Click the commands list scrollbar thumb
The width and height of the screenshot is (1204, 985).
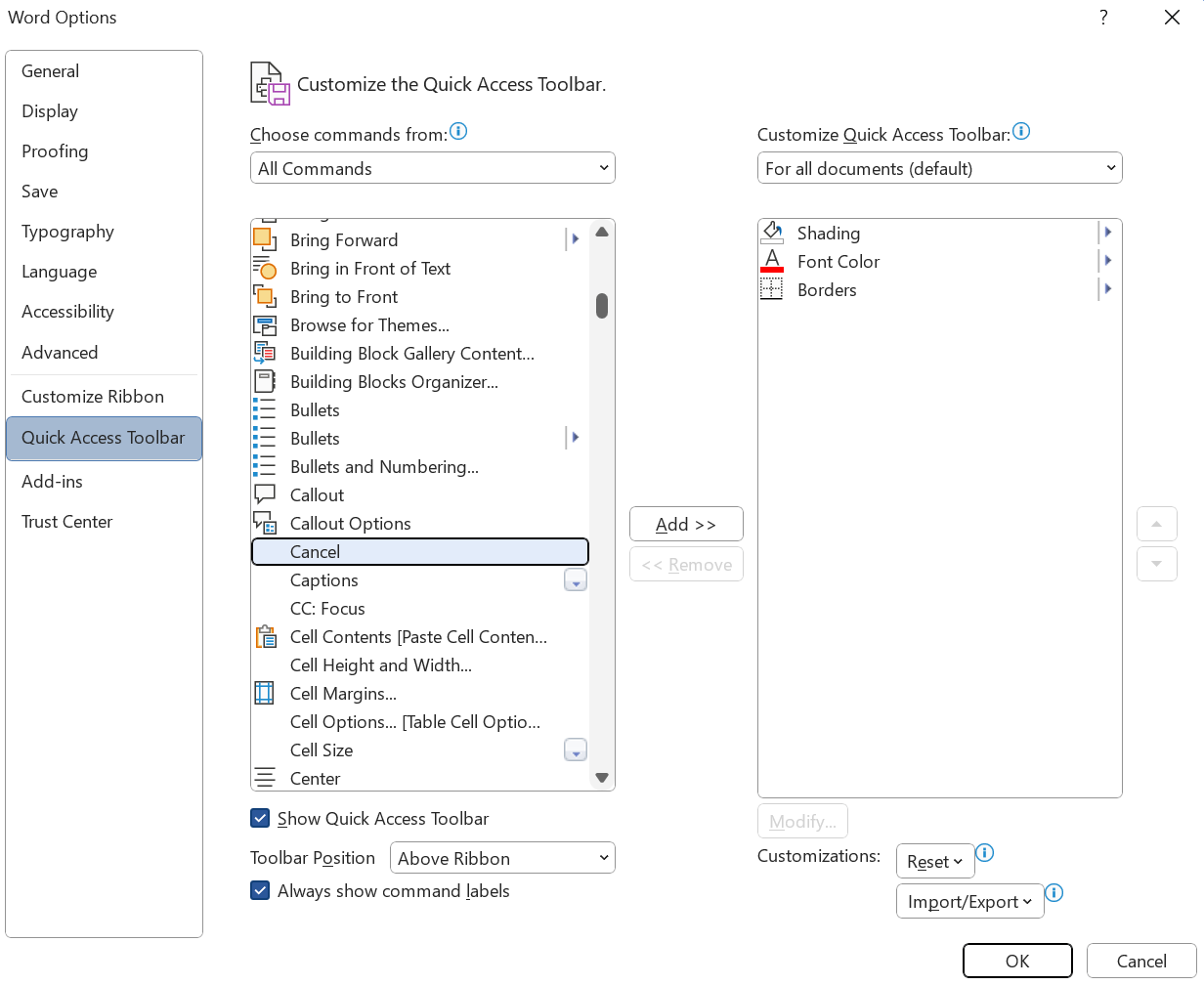(x=602, y=306)
